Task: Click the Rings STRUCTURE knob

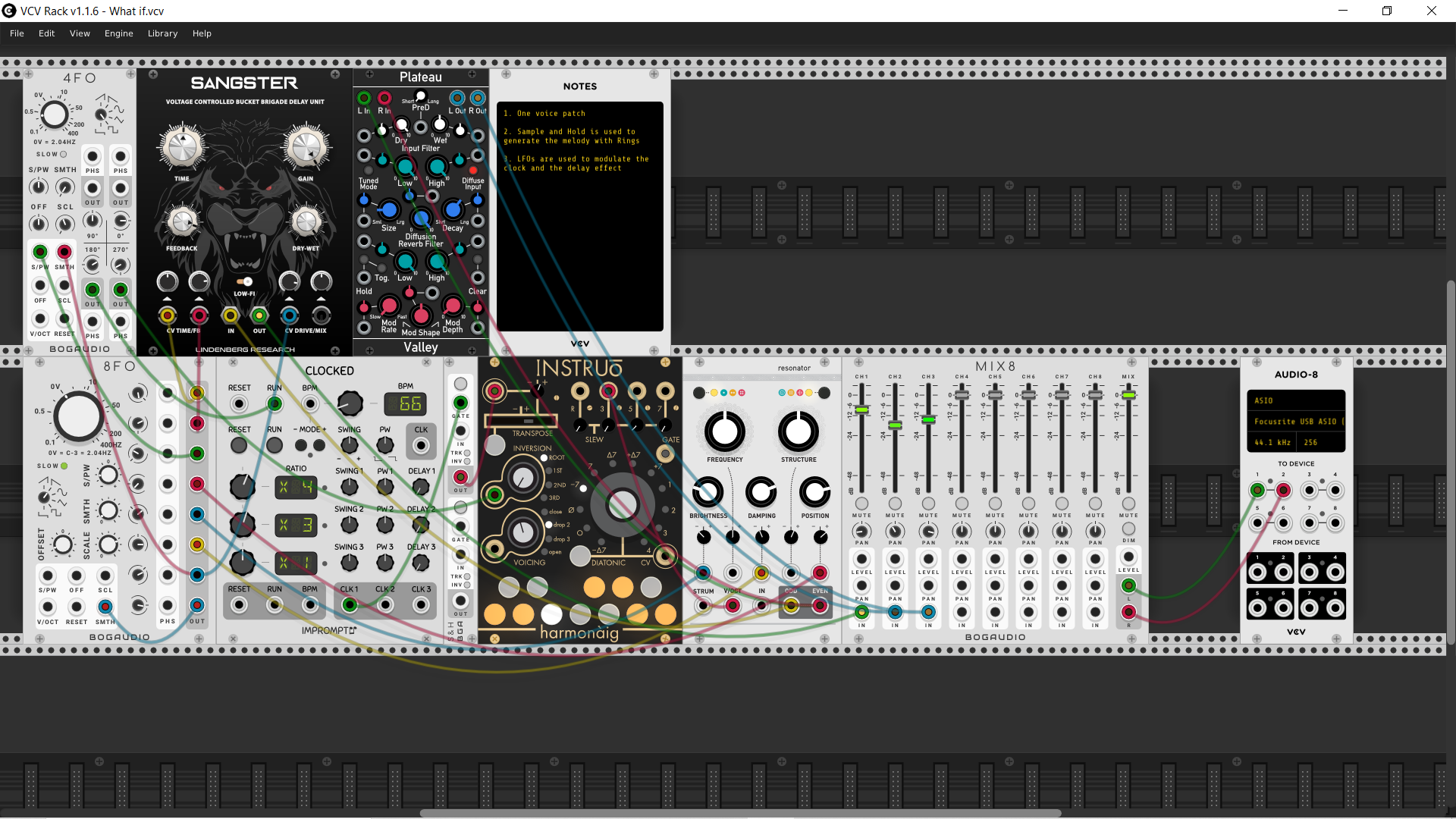Action: pos(799,431)
